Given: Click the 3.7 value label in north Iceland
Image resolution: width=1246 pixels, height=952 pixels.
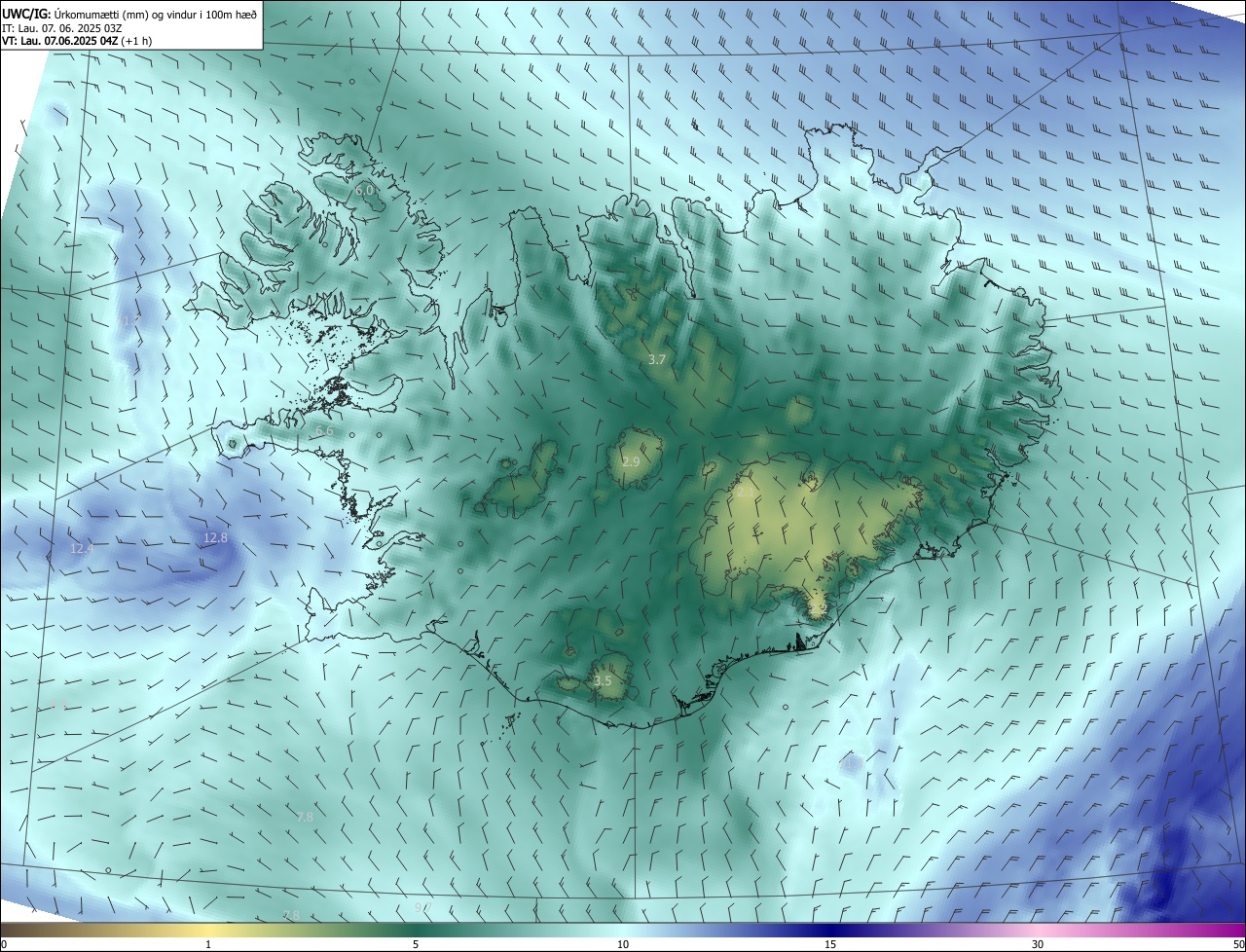Looking at the screenshot, I should (657, 359).
